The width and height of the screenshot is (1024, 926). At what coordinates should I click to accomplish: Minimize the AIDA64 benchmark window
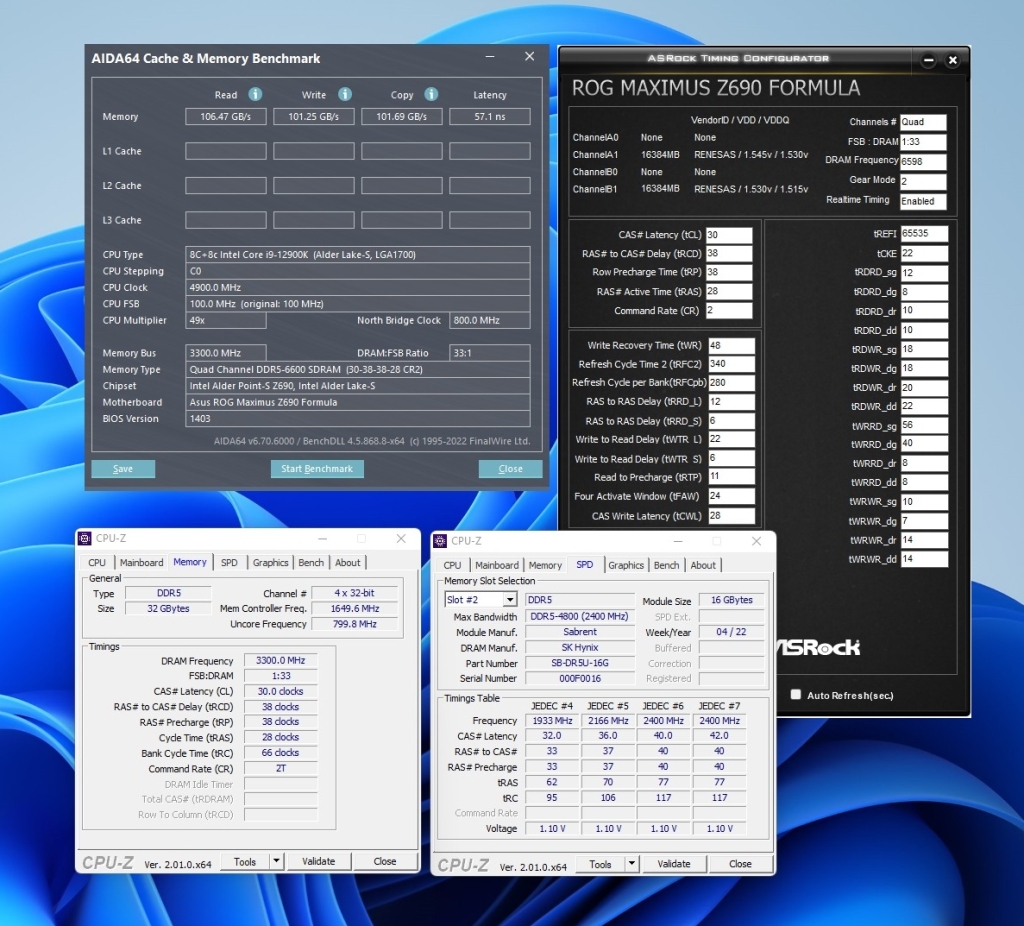pos(490,57)
